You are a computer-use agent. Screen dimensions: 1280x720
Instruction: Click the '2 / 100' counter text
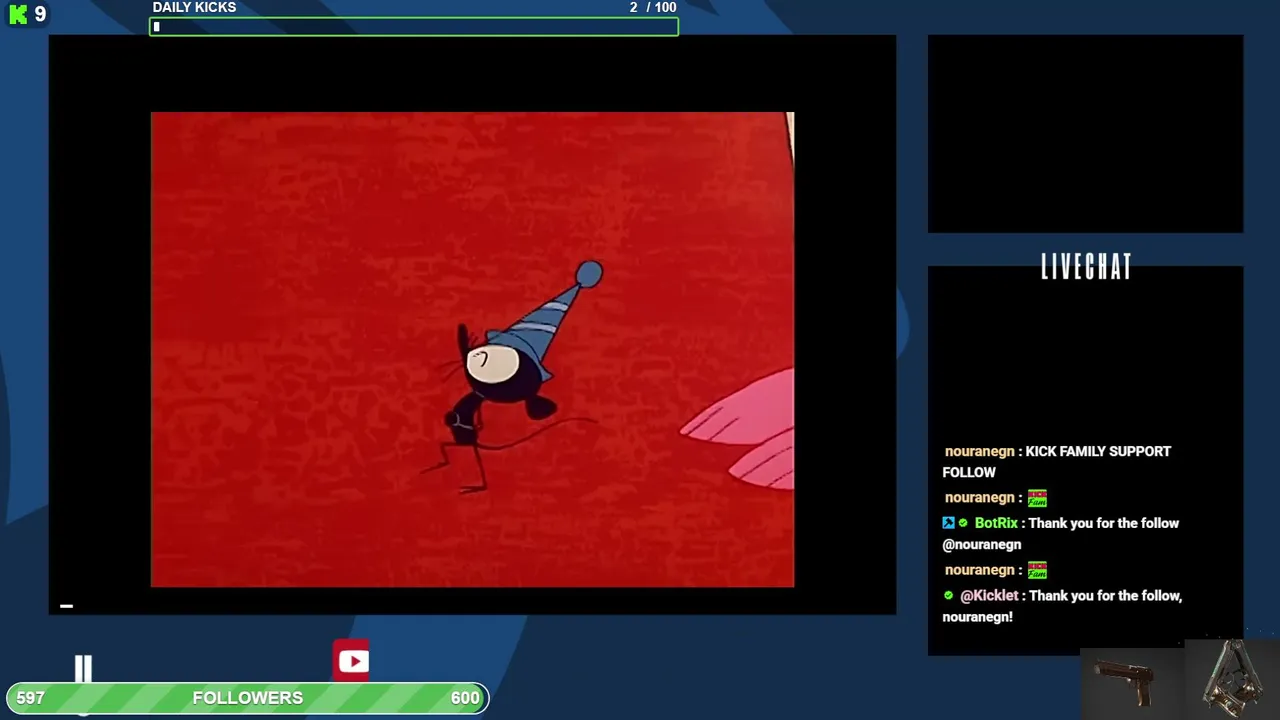click(653, 8)
